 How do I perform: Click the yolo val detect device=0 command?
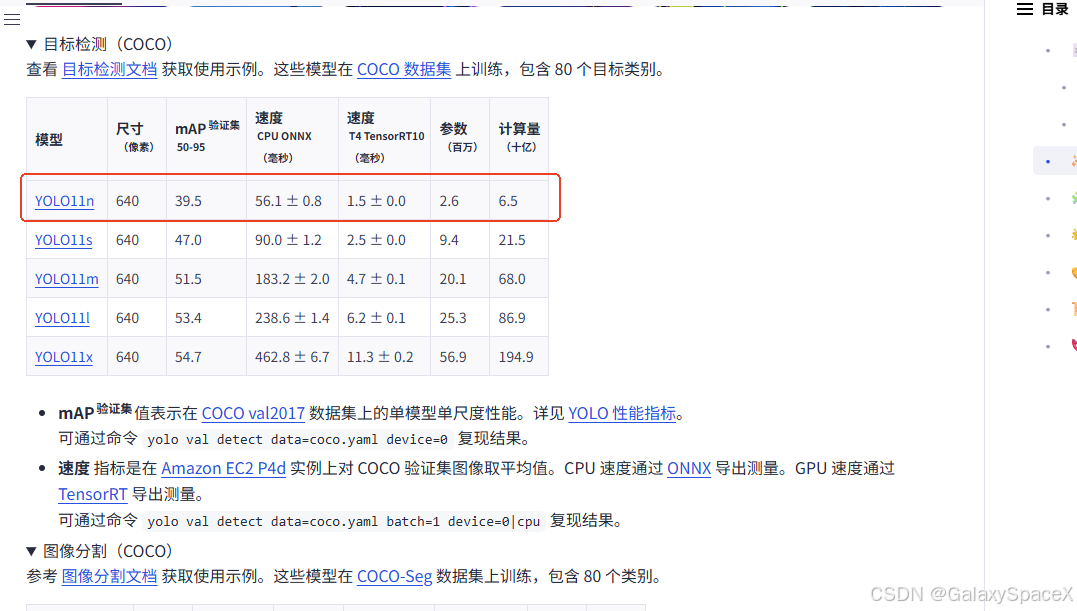pos(297,439)
